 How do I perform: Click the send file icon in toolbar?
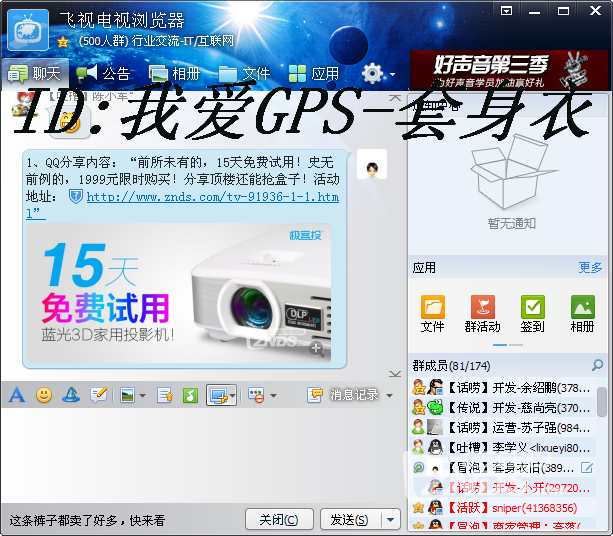point(164,395)
